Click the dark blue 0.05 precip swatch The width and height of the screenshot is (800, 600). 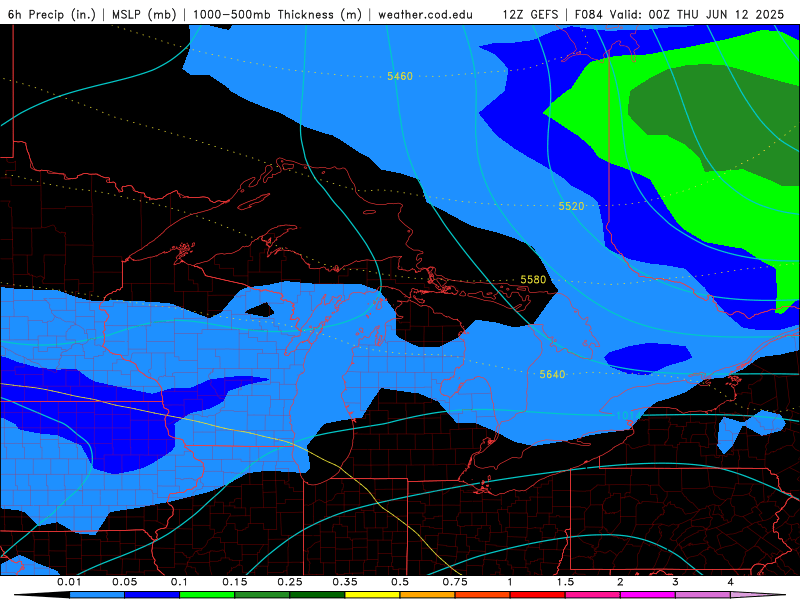tap(152, 595)
